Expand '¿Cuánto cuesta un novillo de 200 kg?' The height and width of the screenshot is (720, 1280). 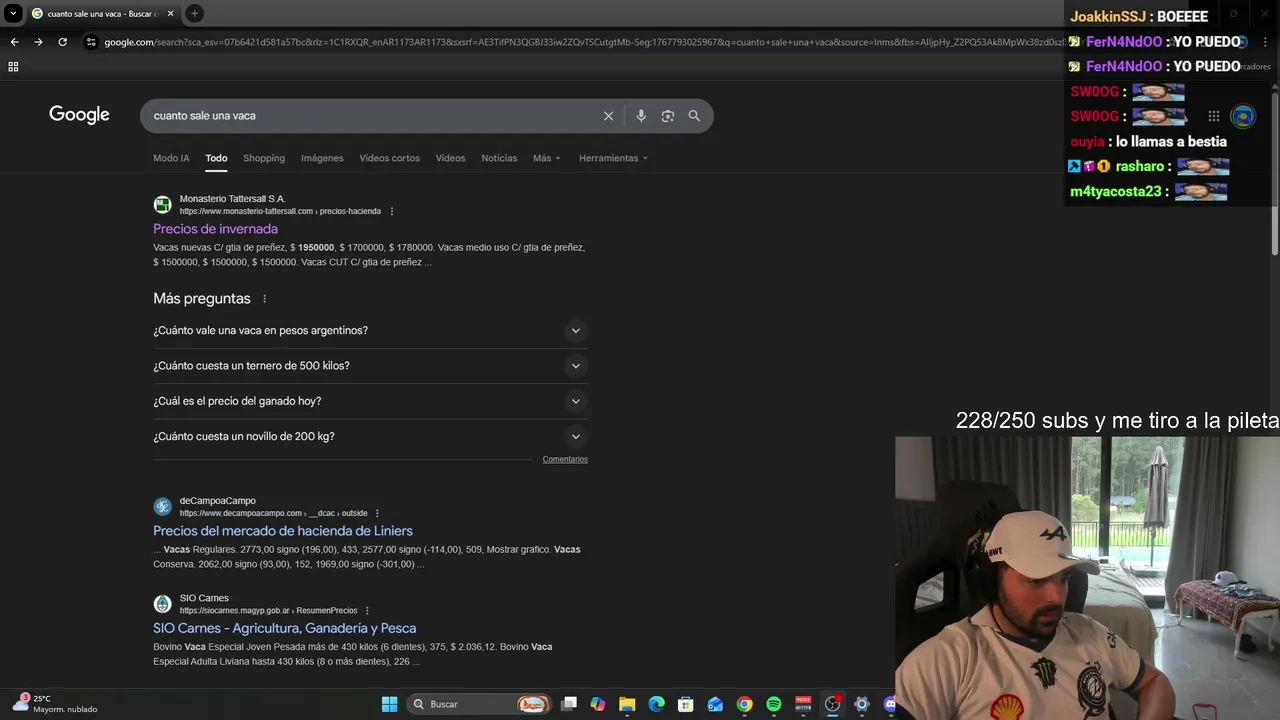coord(370,436)
